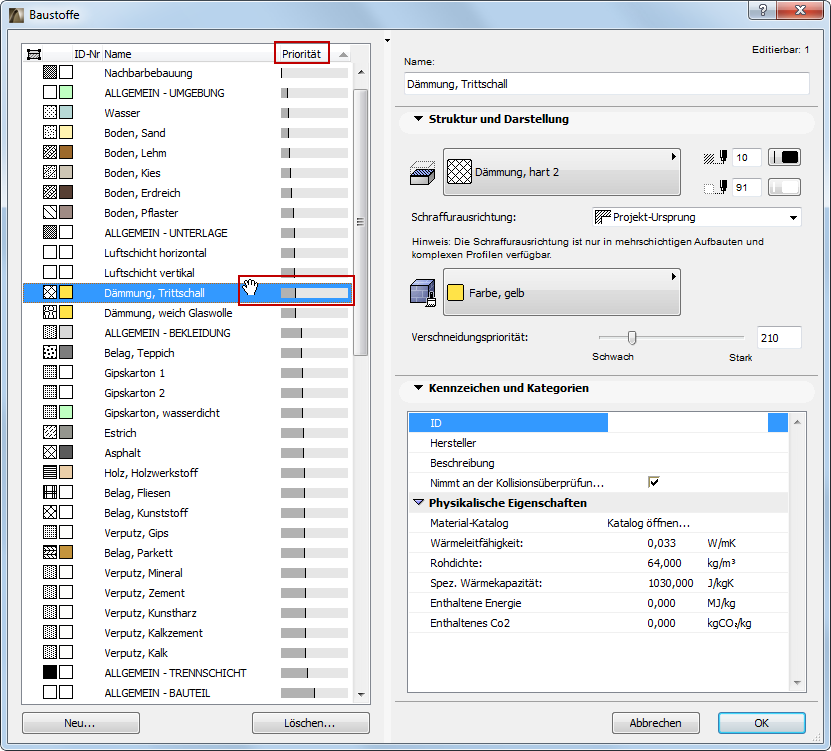This screenshot has height=751, width=831.
Task: Click the fill icon of Belag, Teppich
Action: [x=50, y=352]
